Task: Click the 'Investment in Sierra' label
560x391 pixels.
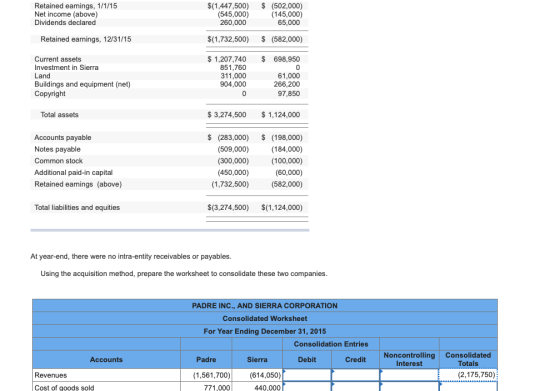Action: pos(66,67)
